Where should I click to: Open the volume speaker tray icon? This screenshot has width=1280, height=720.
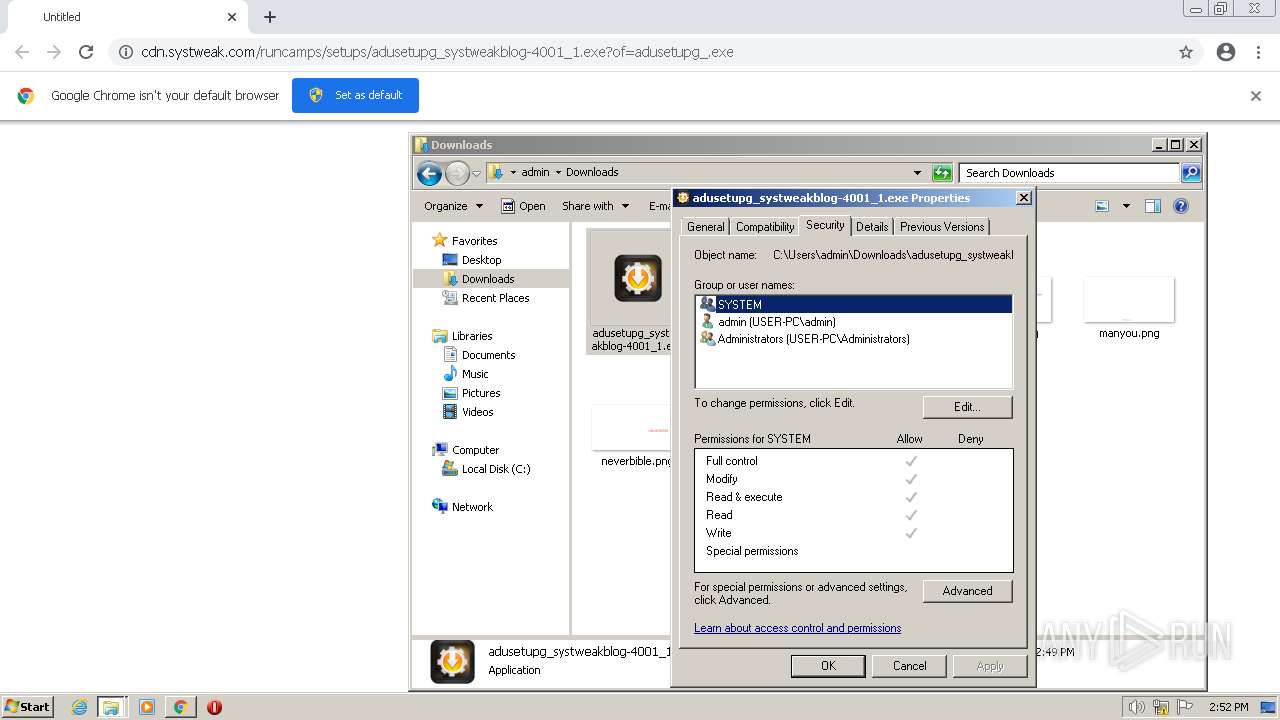tap(1138, 707)
